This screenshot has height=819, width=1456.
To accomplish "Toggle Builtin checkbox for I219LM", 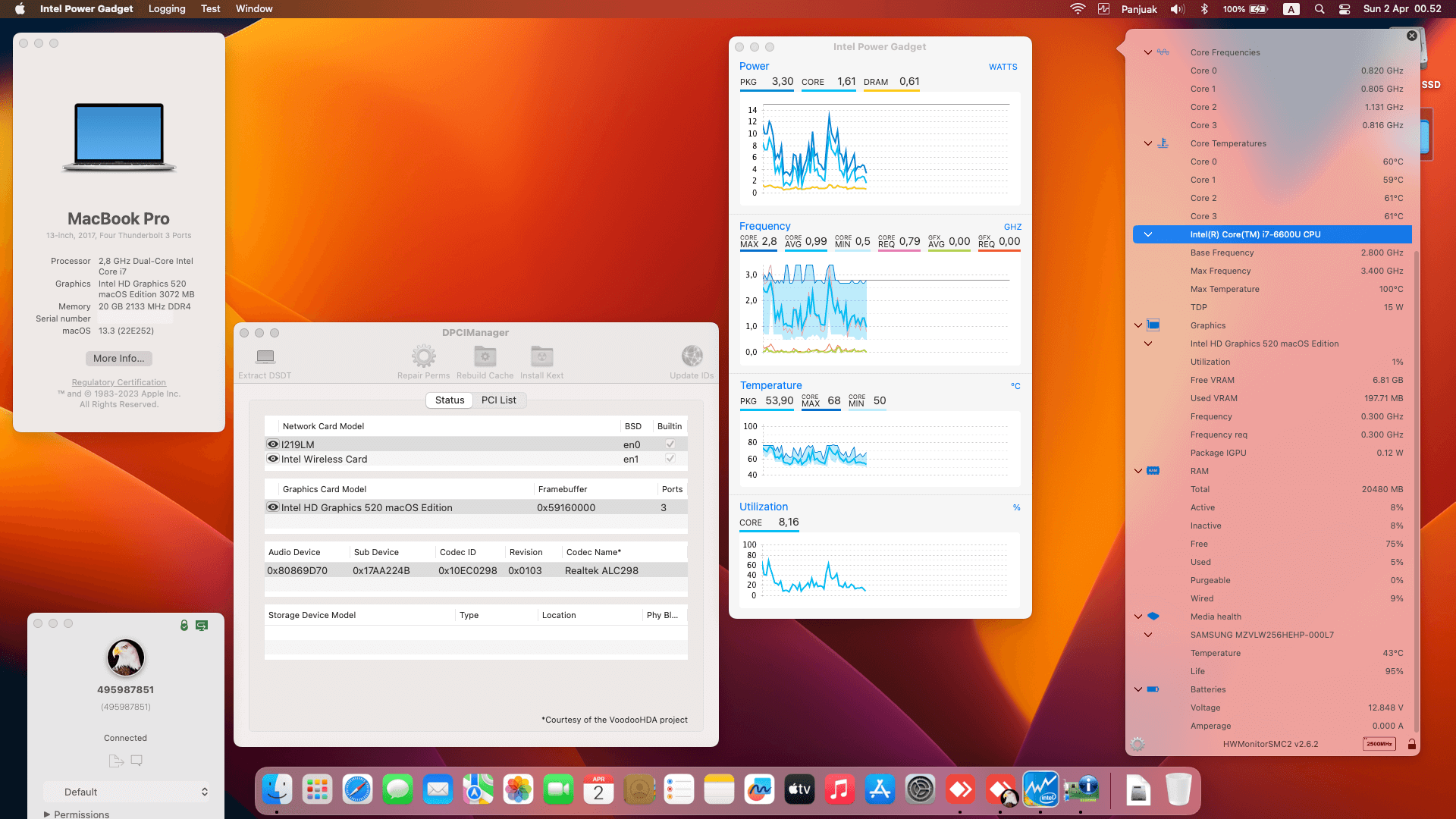I will 670,444.
